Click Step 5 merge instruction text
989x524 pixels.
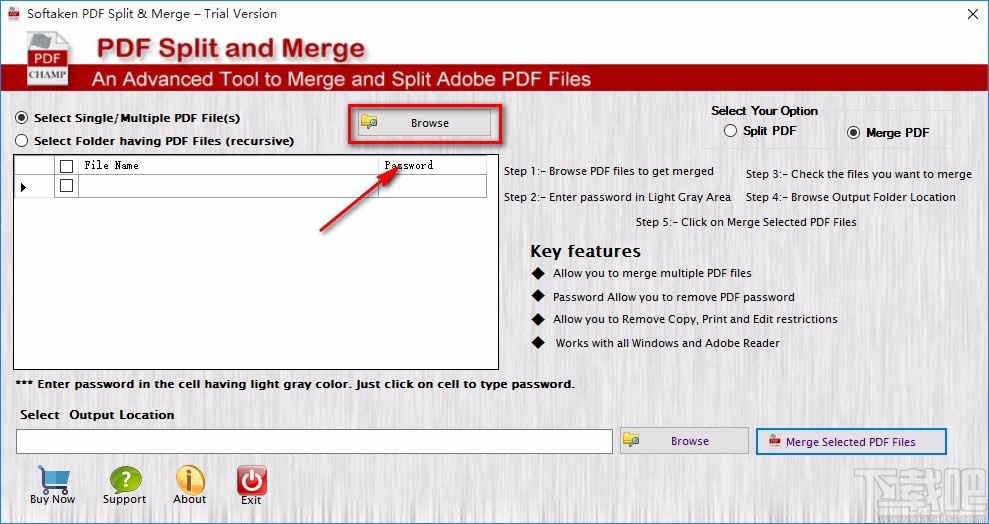coord(746,222)
